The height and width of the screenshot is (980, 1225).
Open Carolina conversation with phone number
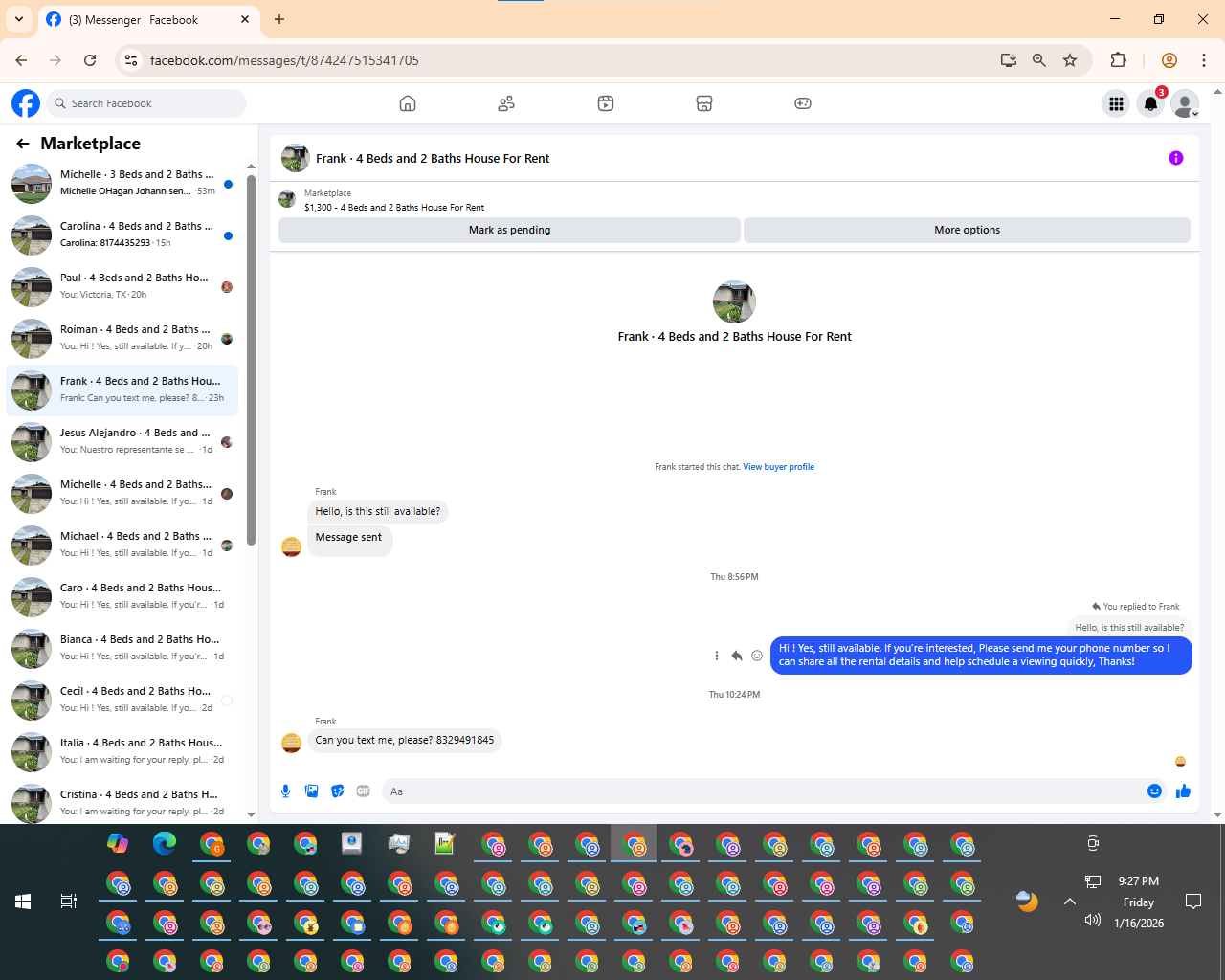[x=122, y=234]
